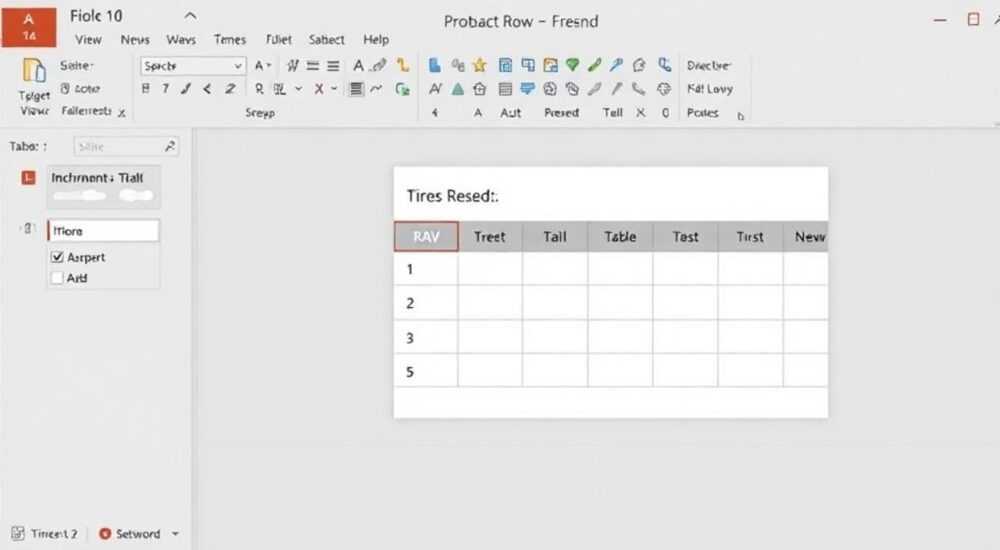
Task: Click the Poates button
Action: point(702,113)
